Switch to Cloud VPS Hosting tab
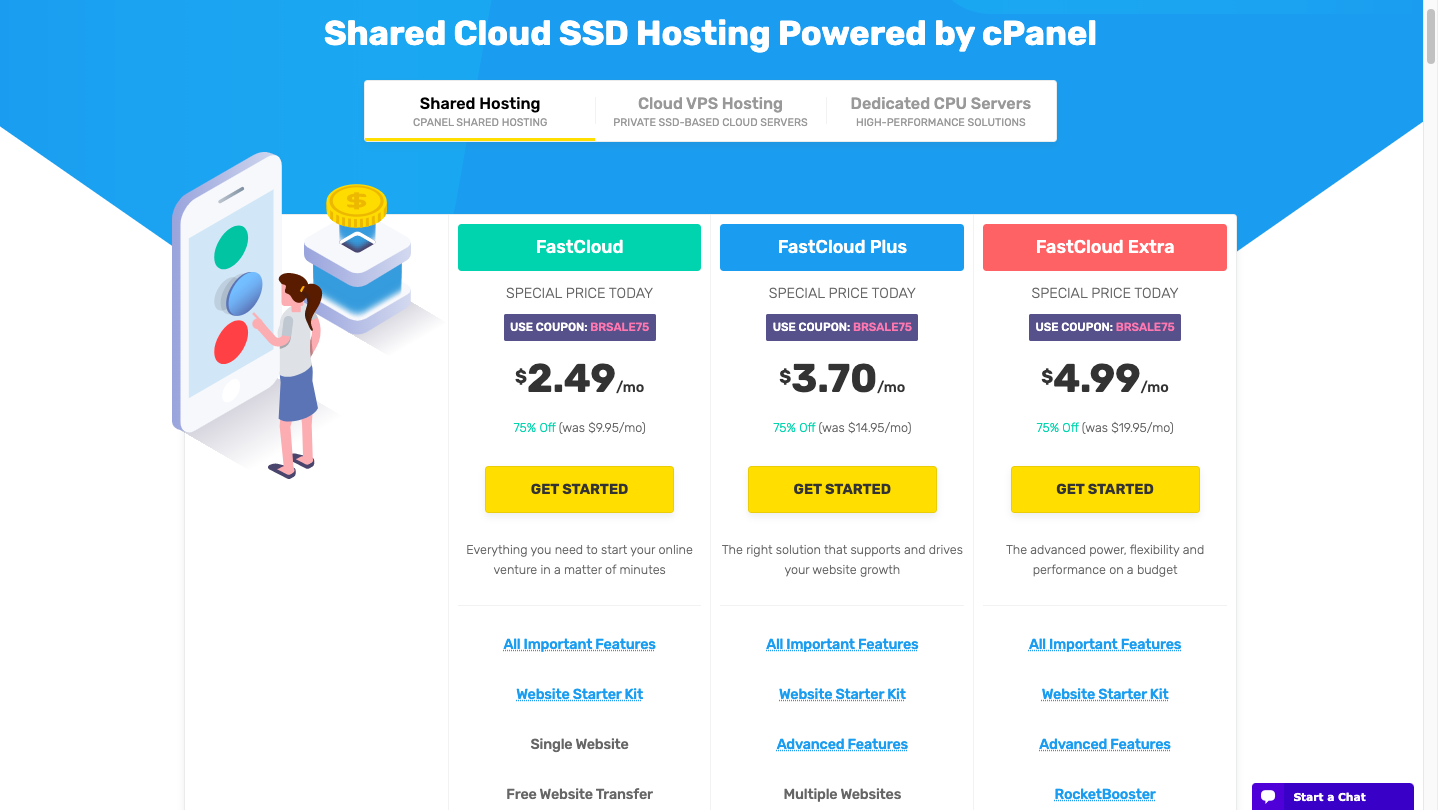Screen dimensions: 1438x810 pos(710,111)
